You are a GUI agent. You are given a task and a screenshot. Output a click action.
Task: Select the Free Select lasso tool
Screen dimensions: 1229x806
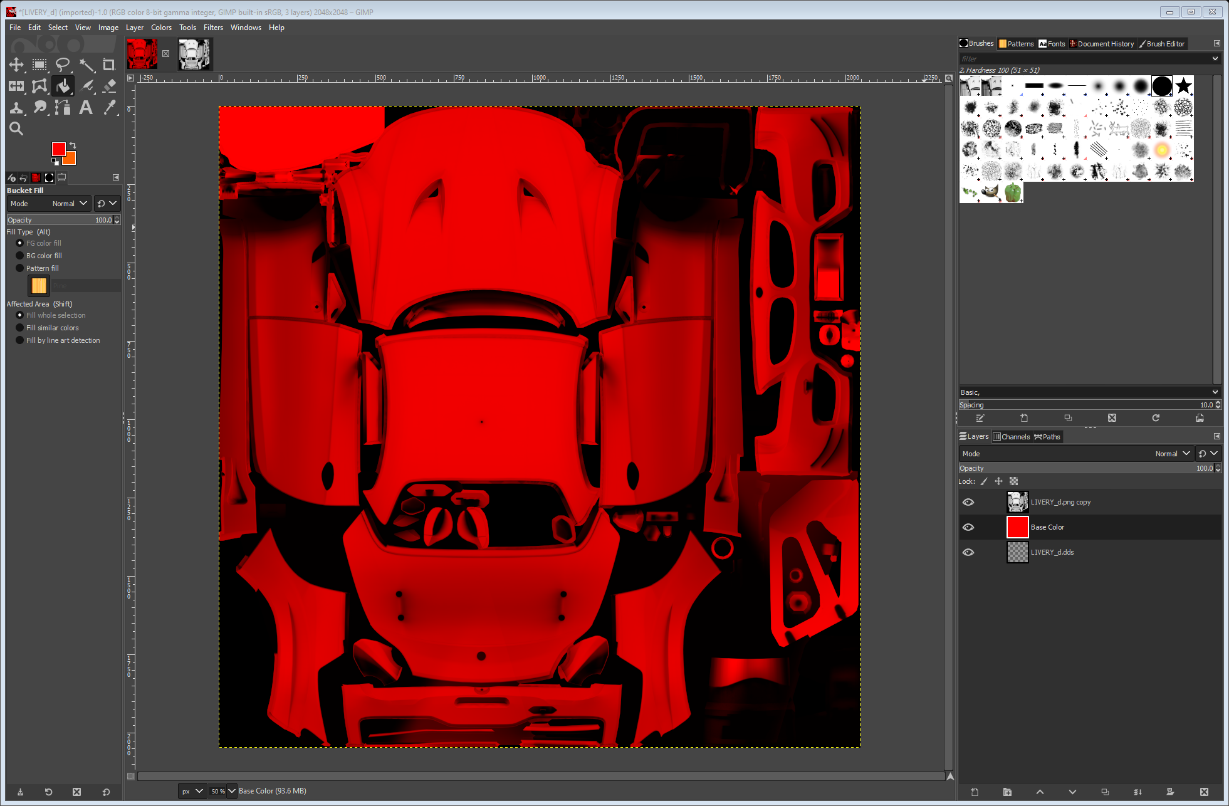coord(63,65)
